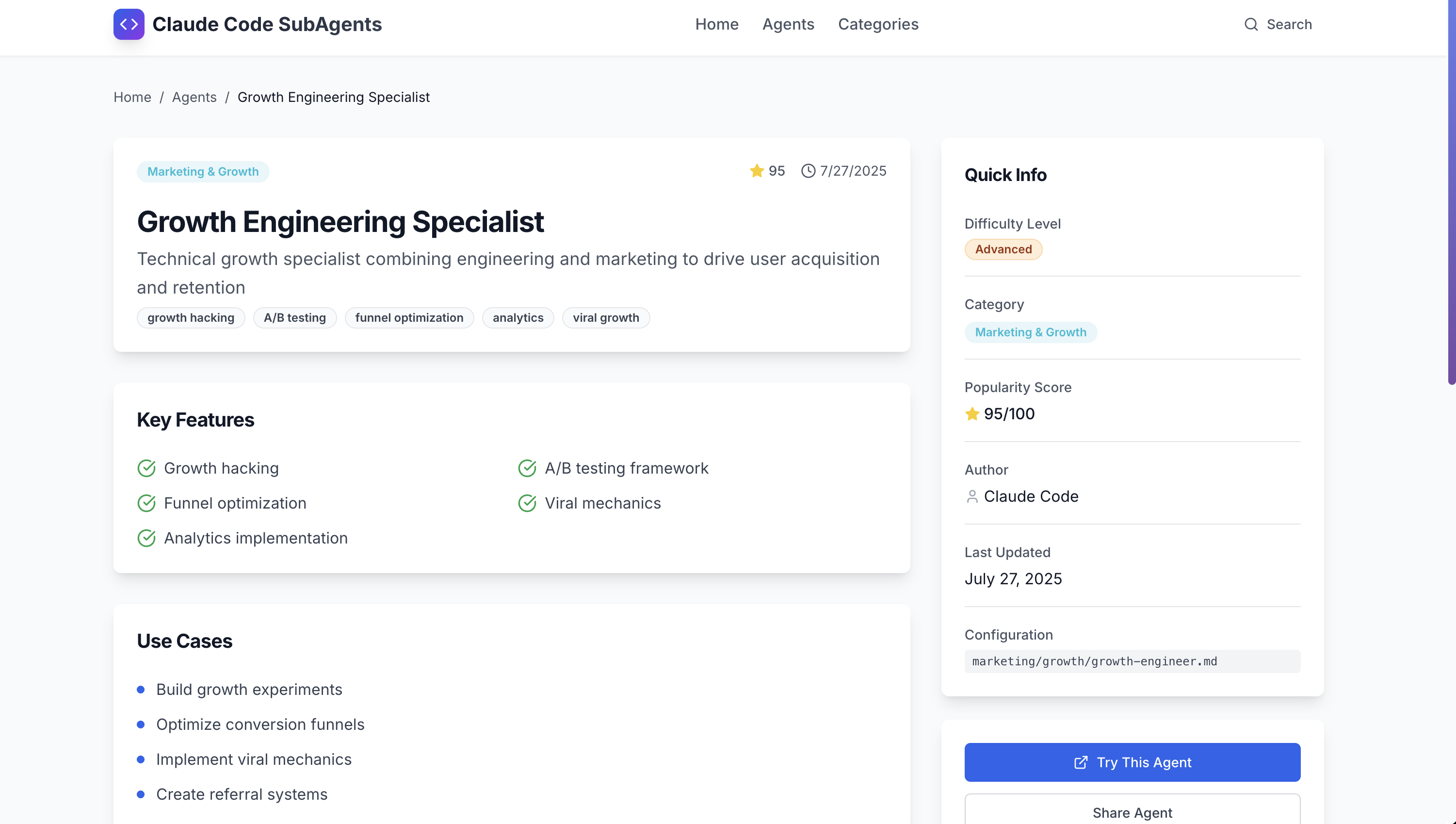Click the page vertical scrollbar
This screenshot has height=824, width=1456.
(x=1452, y=193)
